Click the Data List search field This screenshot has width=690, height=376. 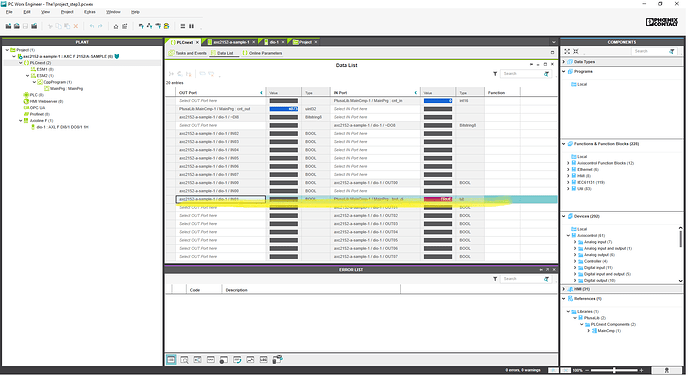(x=521, y=74)
